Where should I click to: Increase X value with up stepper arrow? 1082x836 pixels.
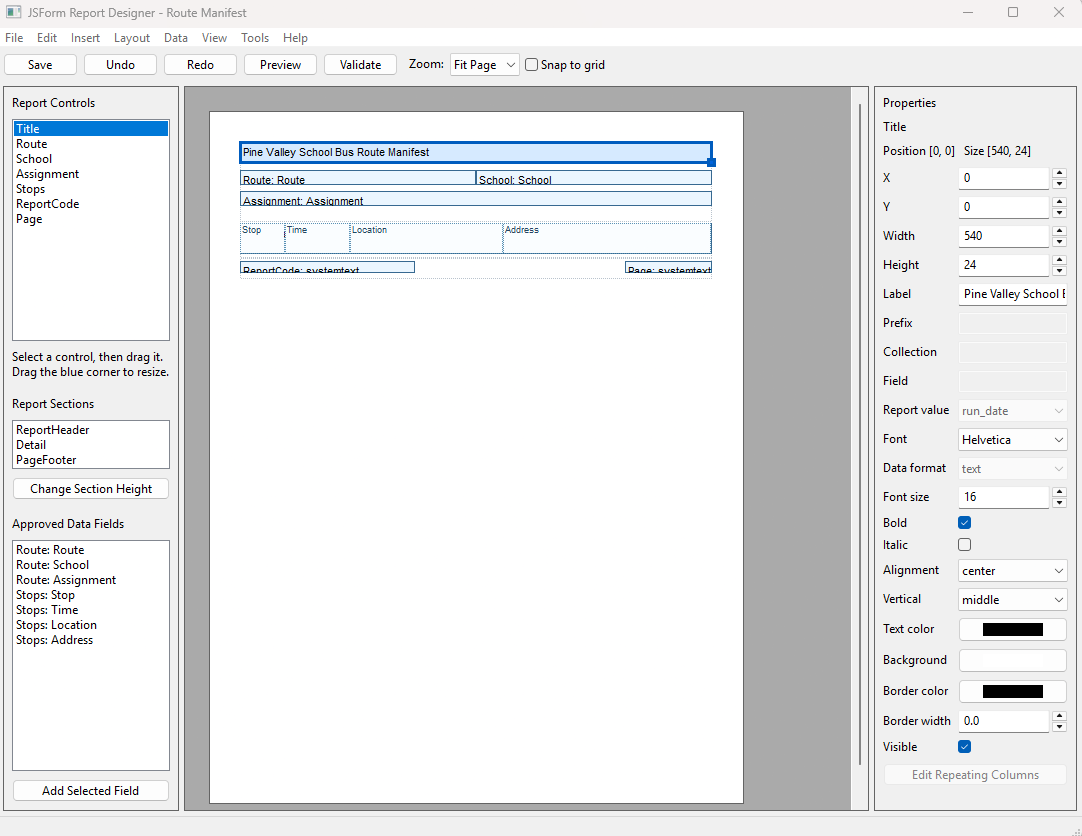1059,173
